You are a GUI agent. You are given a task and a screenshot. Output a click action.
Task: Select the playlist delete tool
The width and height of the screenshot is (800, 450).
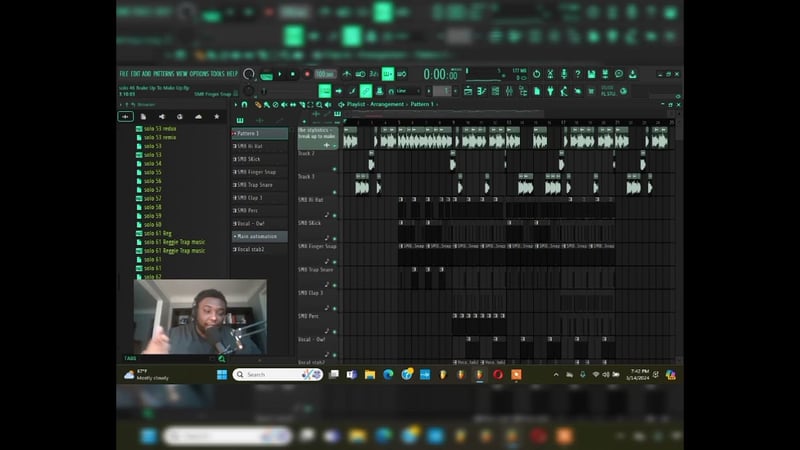276,105
